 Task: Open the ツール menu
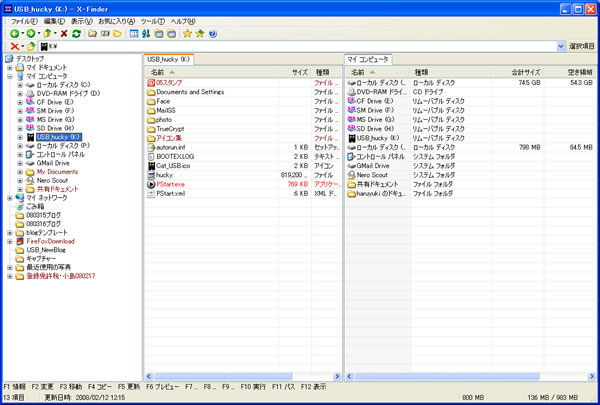click(x=153, y=21)
